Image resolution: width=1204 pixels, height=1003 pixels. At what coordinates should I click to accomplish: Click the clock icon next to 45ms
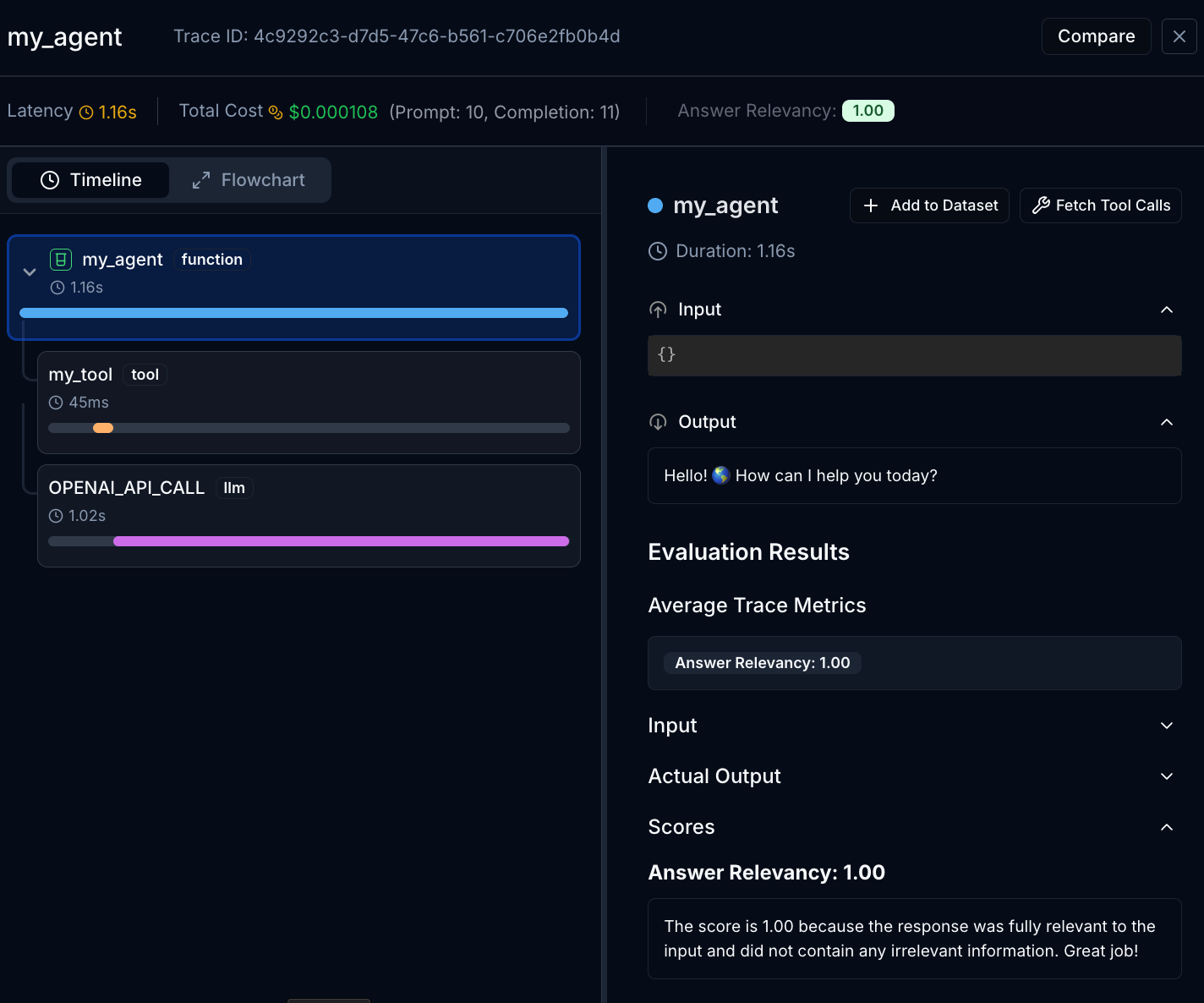pyautogui.click(x=56, y=403)
